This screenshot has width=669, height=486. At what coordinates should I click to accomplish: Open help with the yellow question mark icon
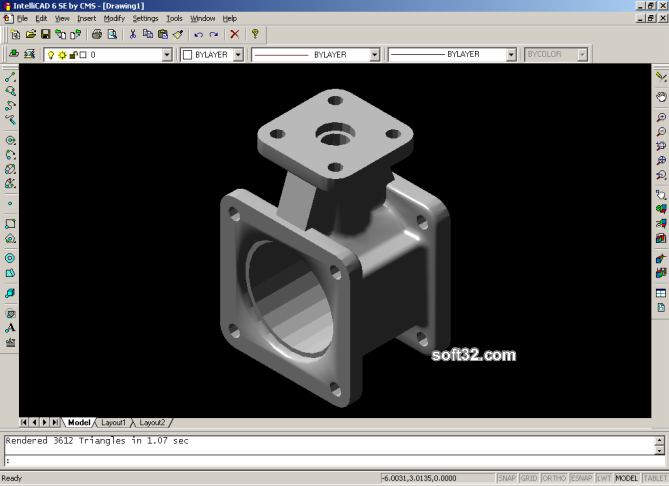click(x=255, y=34)
